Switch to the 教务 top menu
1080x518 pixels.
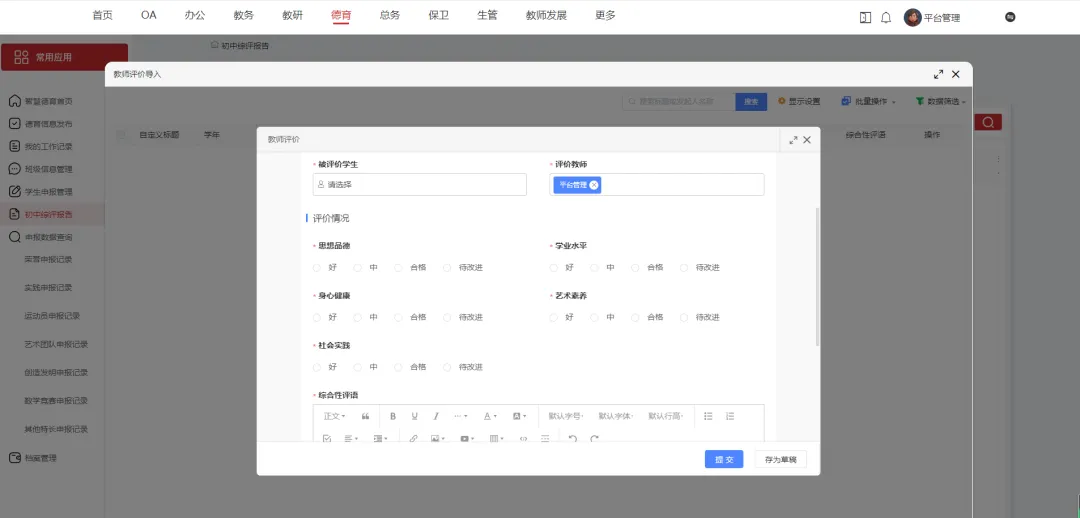tap(243, 16)
